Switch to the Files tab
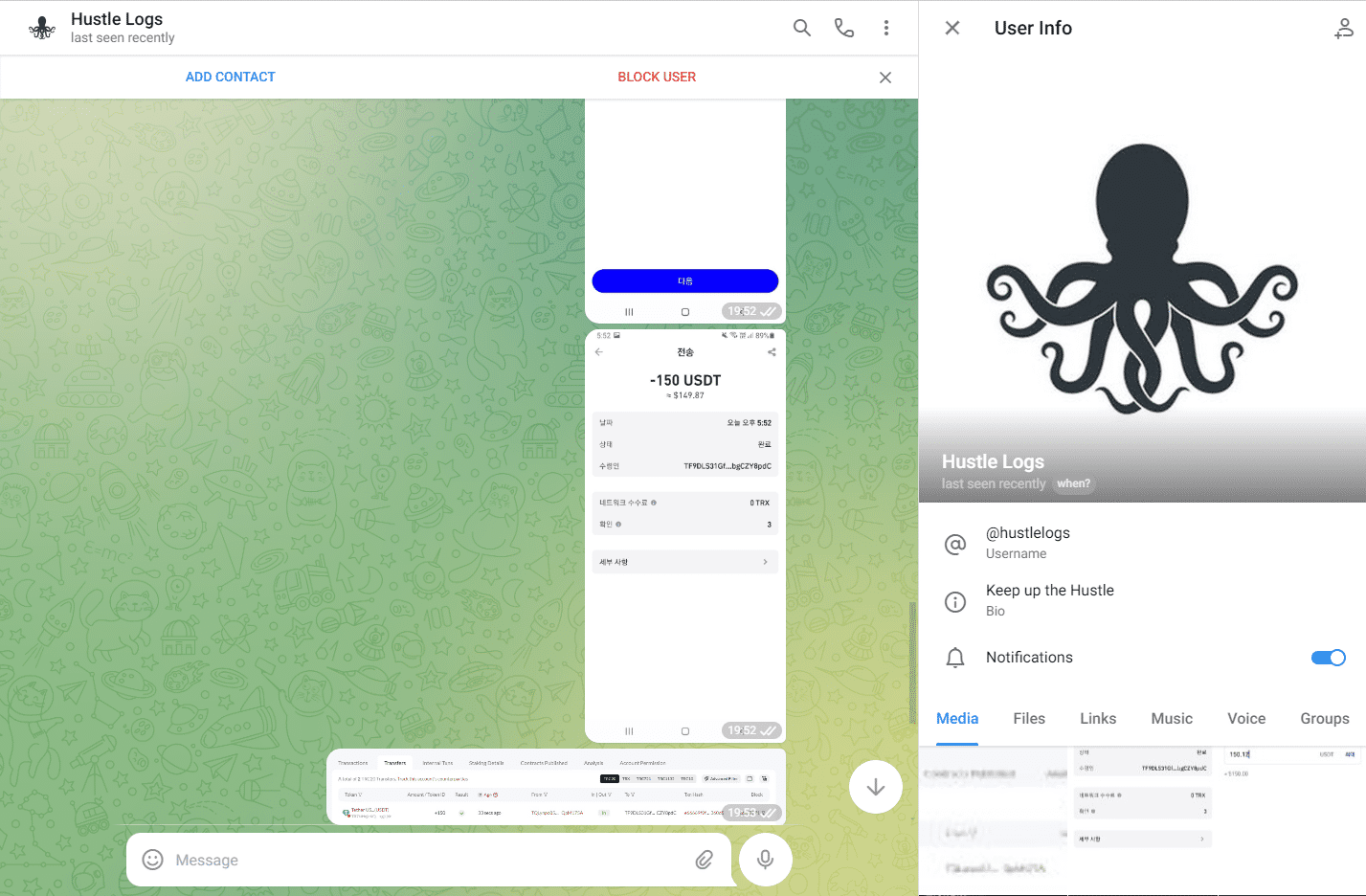The width and height of the screenshot is (1366, 896). (x=1029, y=719)
